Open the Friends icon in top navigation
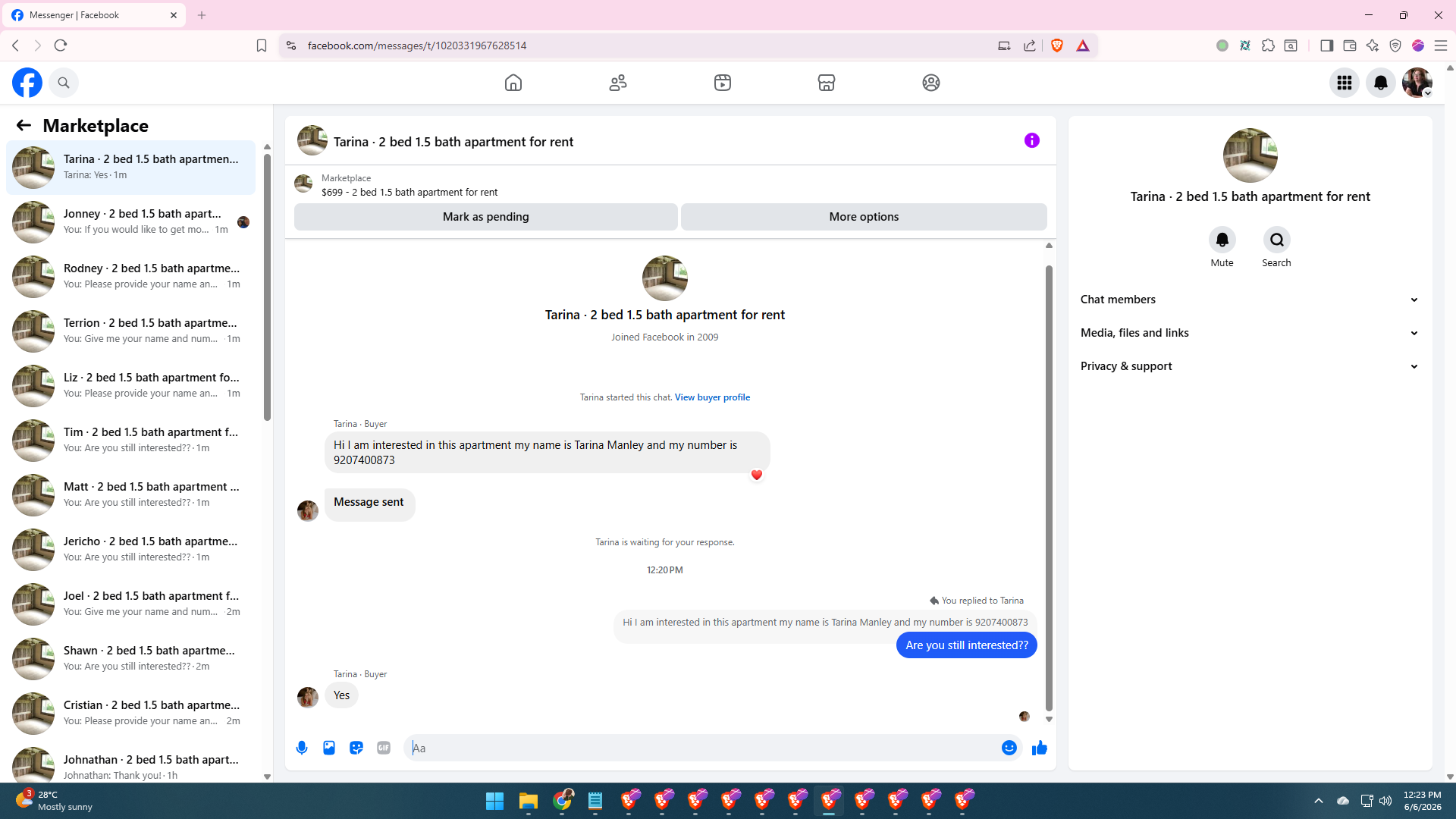The width and height of the screenshot is (1456, 819). pos(618,83)
